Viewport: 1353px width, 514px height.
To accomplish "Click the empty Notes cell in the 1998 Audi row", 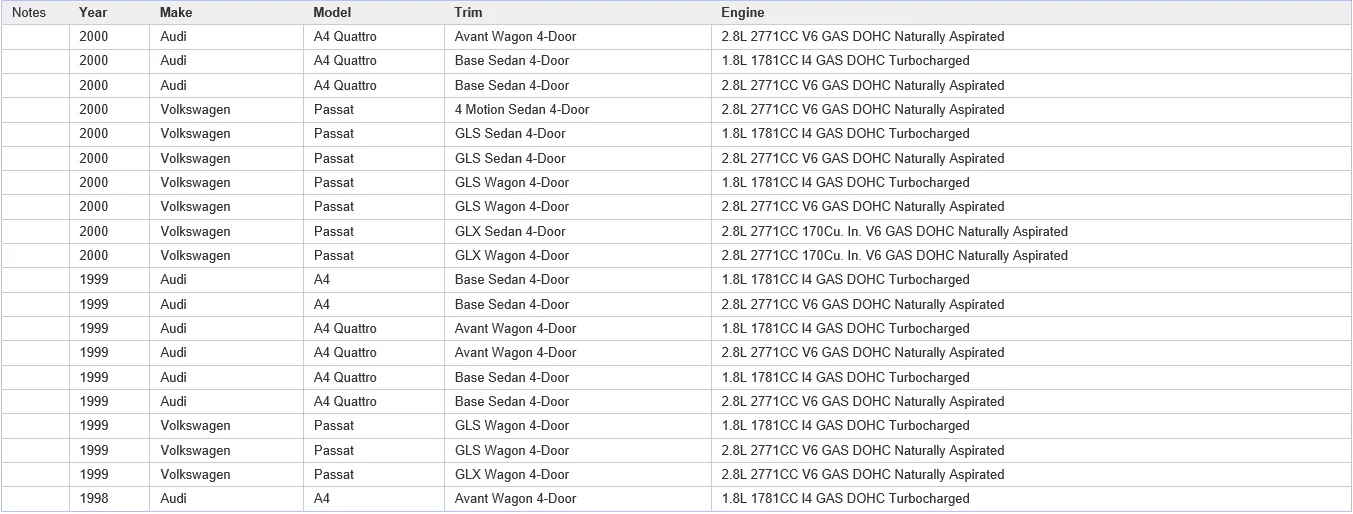I will [35, 498].
